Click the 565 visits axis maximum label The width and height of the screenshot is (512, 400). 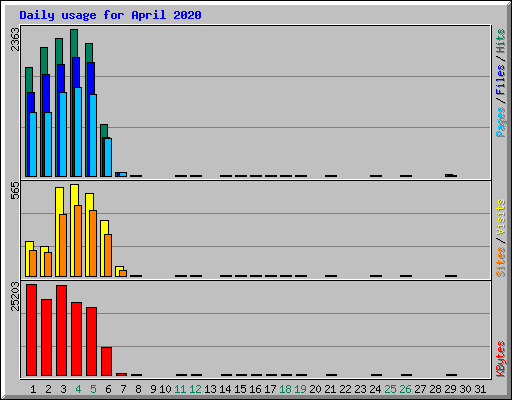click(15, 191)
